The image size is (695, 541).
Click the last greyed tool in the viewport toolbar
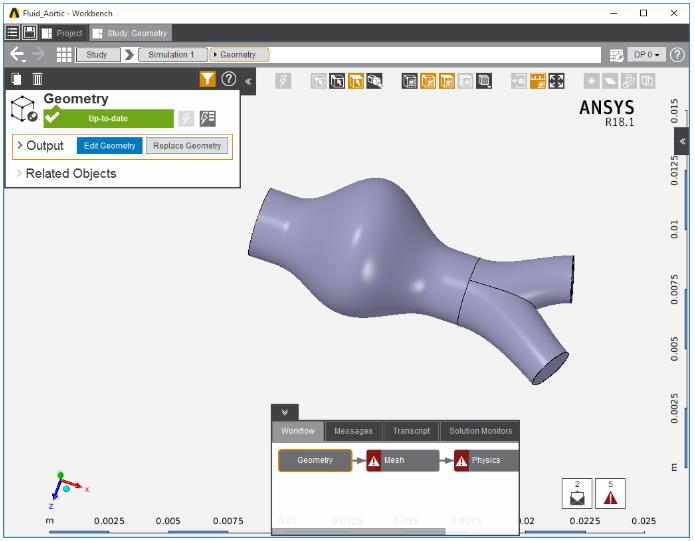tap(647, 81)
